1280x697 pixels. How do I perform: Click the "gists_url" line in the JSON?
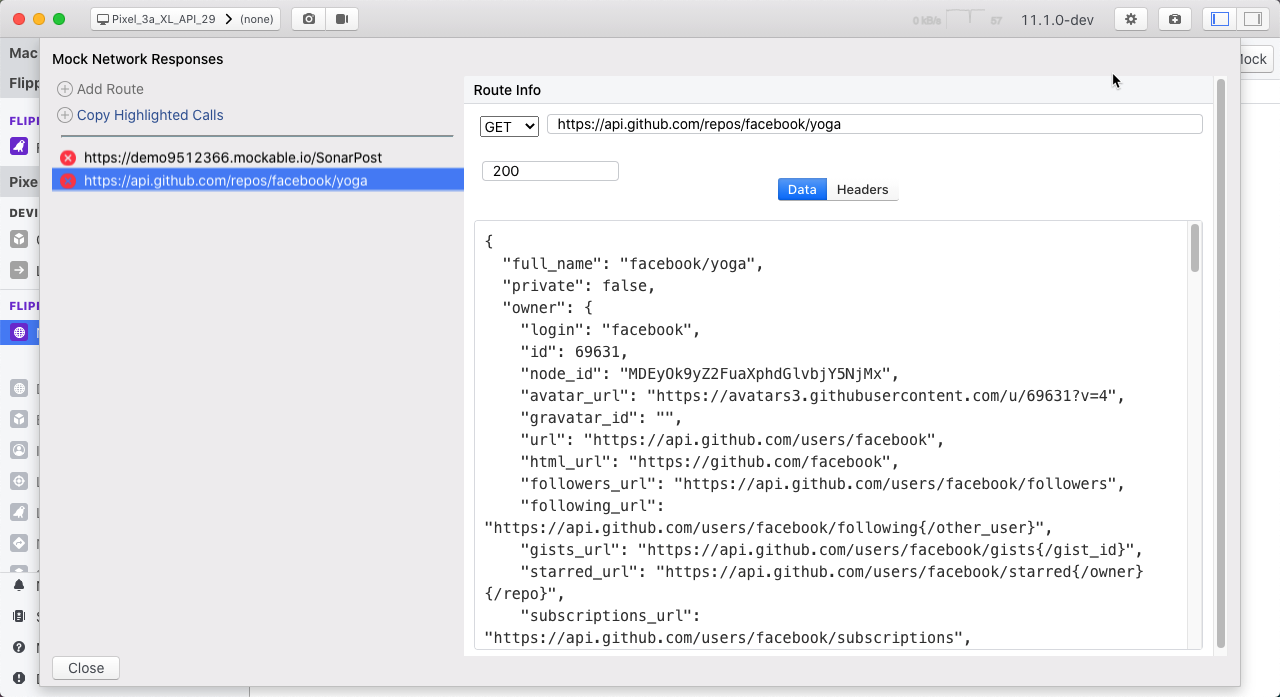pyautogui.click(x=831, y=550)
